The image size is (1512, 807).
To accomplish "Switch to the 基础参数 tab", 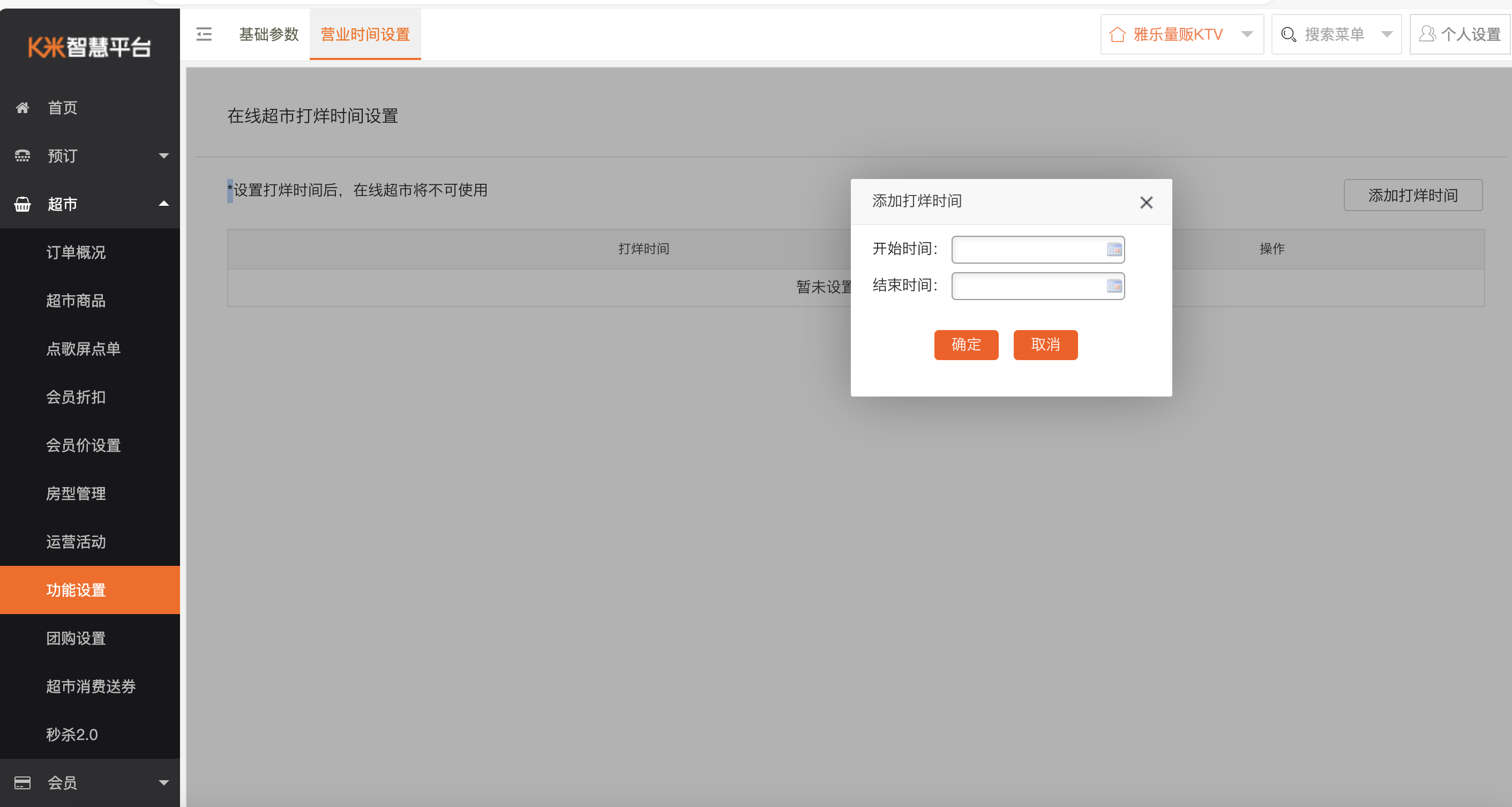I will tap(269, 34).
